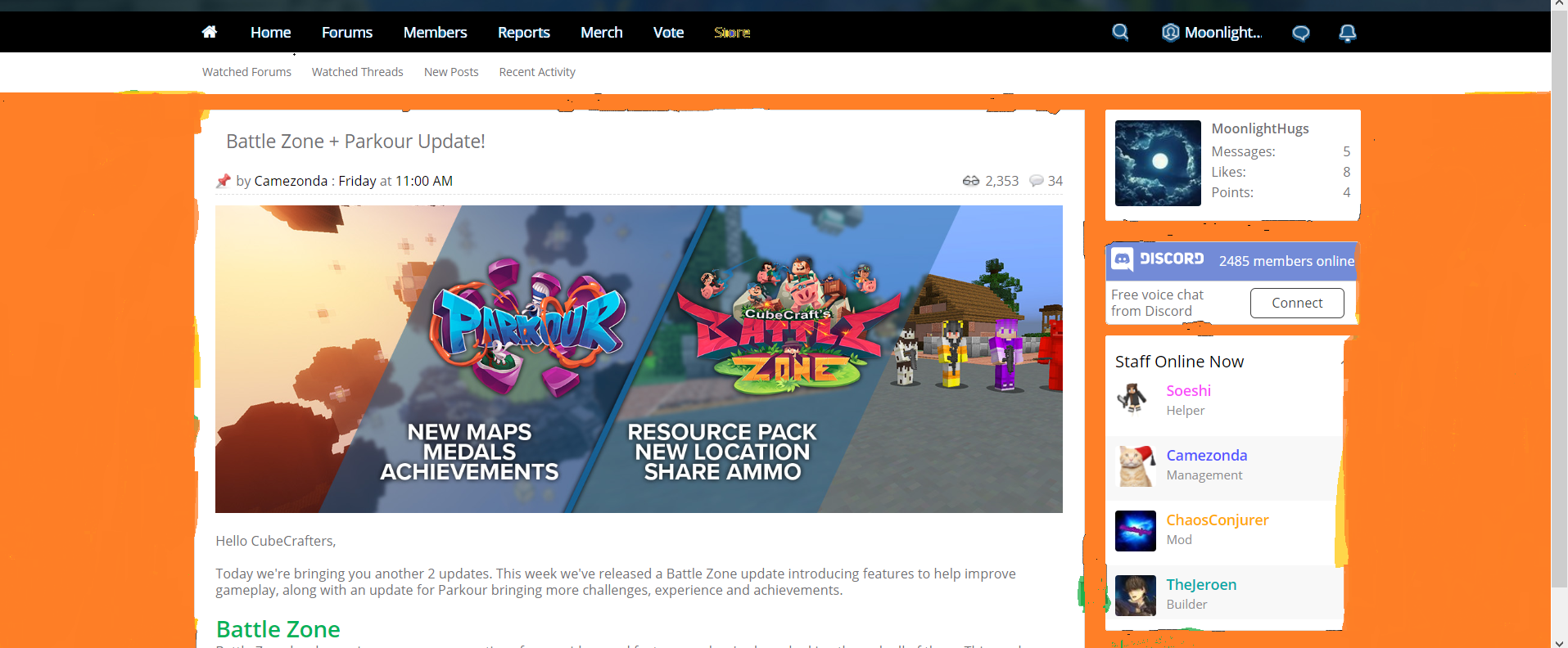This screenshot has width=1568, height=648.
Task: Click the Points count 4
Action: (1346, 192)
